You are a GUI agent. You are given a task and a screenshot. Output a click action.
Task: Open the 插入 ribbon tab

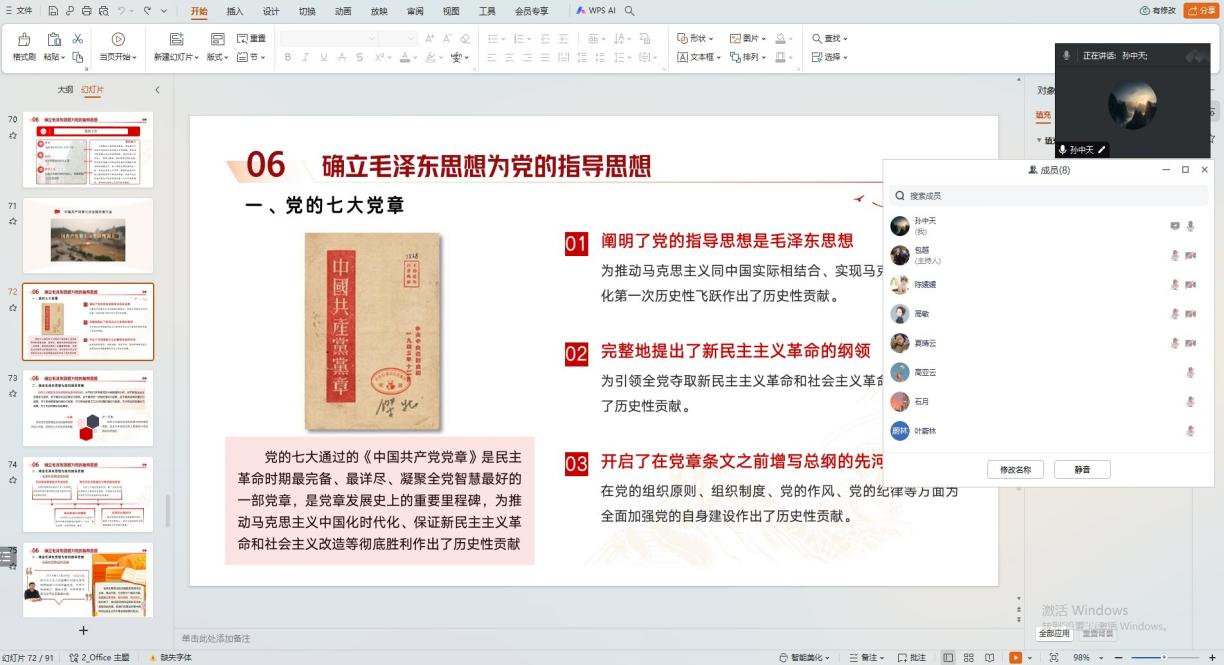coord(235,11)
